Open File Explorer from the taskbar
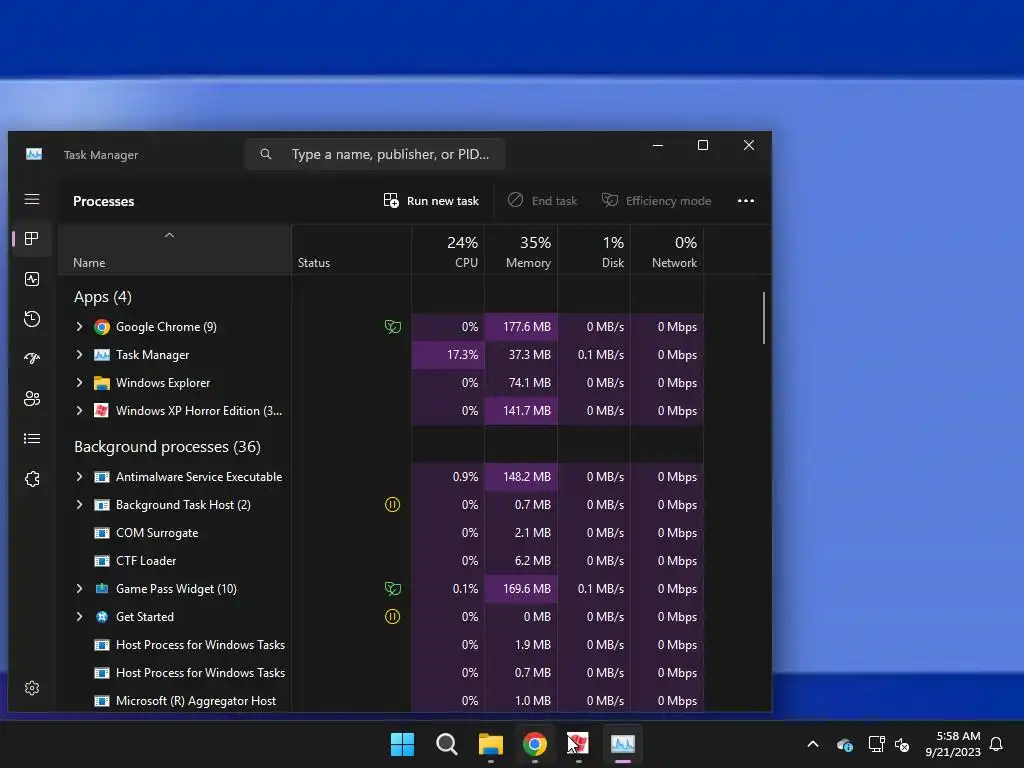The height and width of the screenshot is (768, 1024). (x=490, y=744)
